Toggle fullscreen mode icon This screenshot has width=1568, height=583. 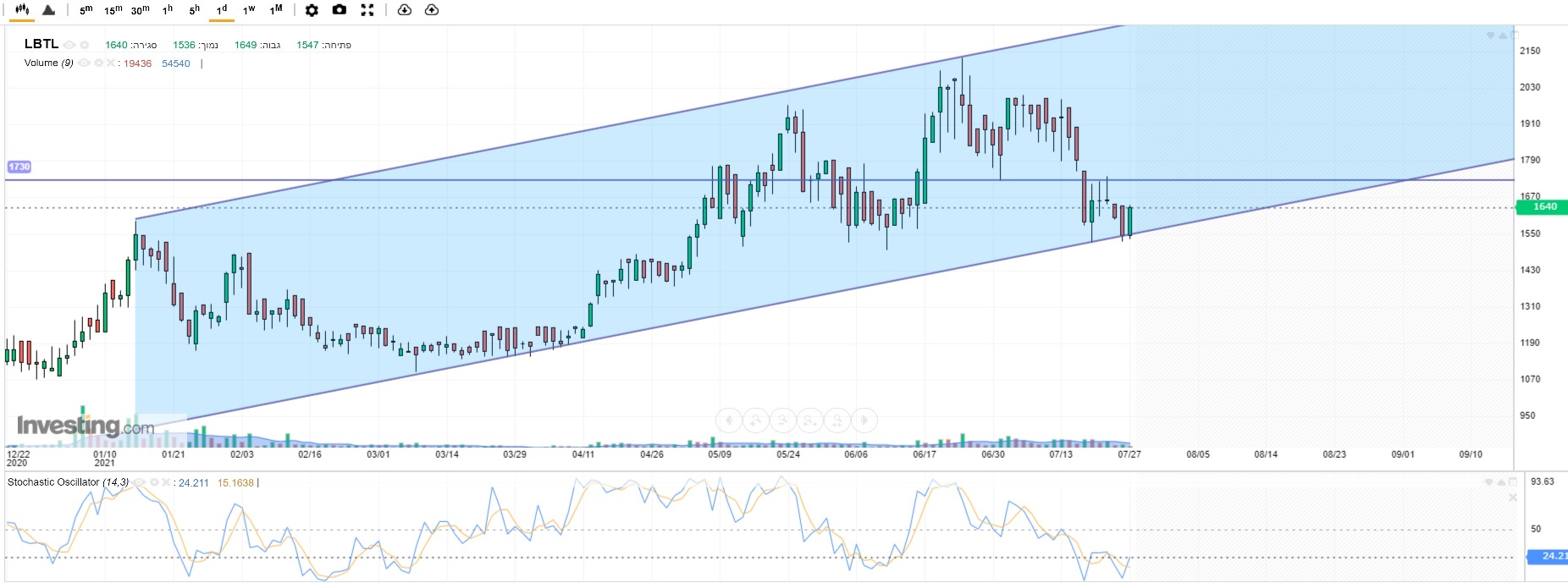[367, 10]
